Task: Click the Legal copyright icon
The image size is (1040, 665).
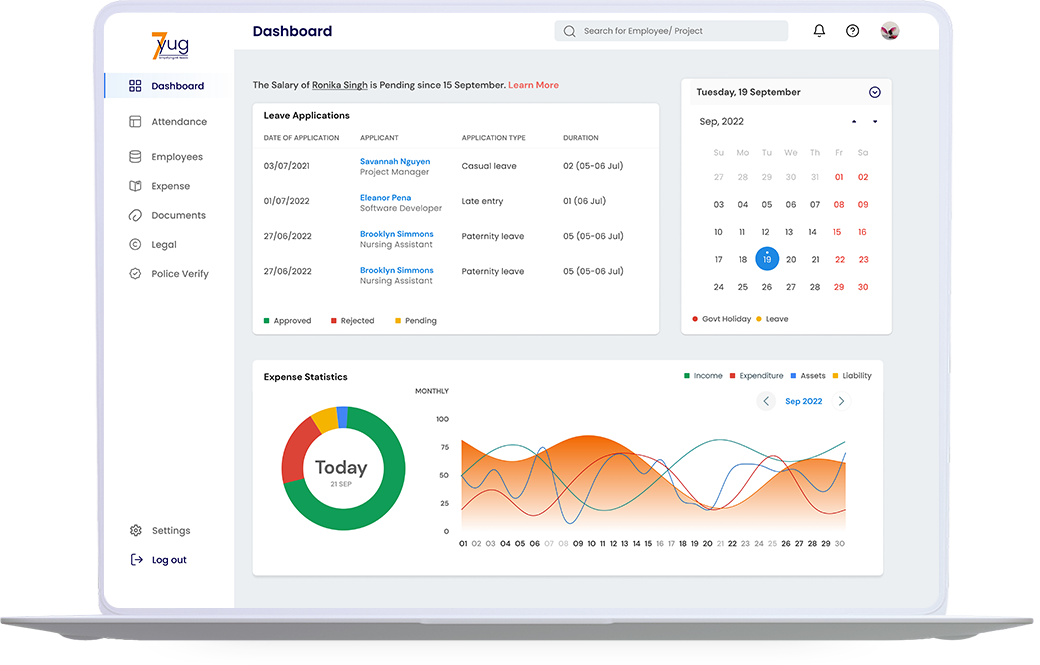Action: pyautogui.click(x=135, y=245)
